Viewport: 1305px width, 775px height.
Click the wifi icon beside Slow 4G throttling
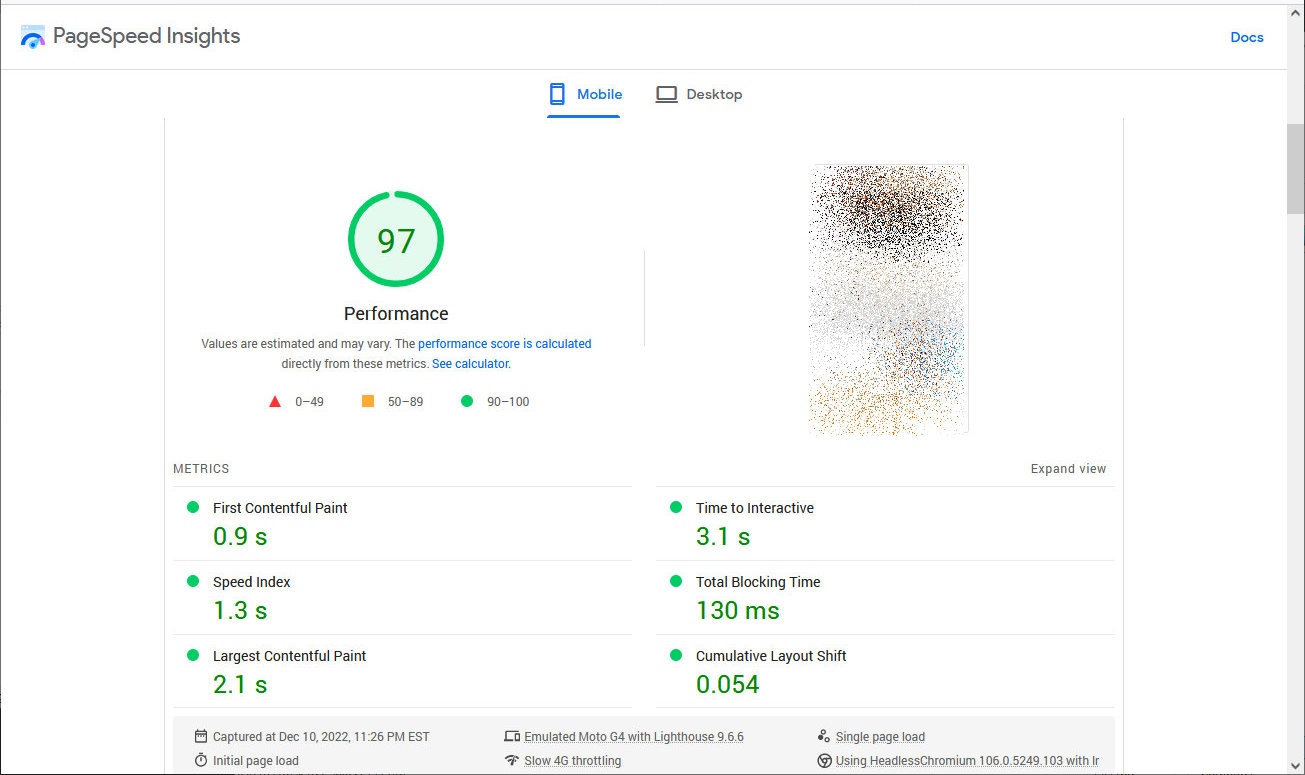coord(513,760)
